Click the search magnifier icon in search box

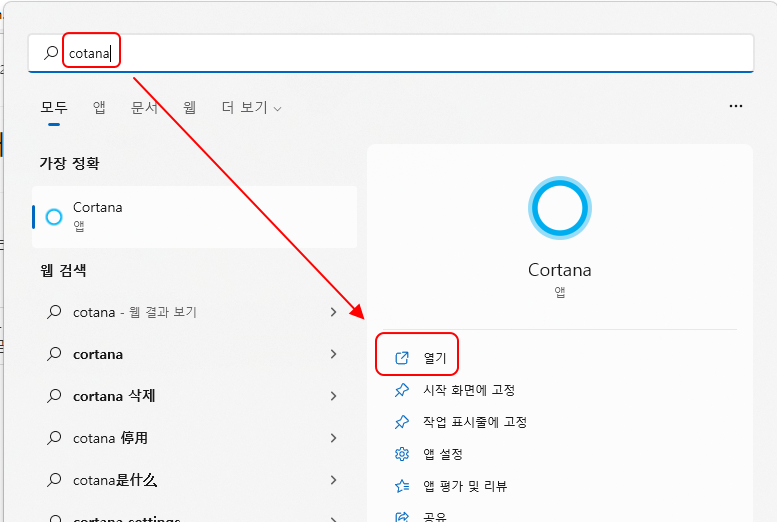(51, 53)
